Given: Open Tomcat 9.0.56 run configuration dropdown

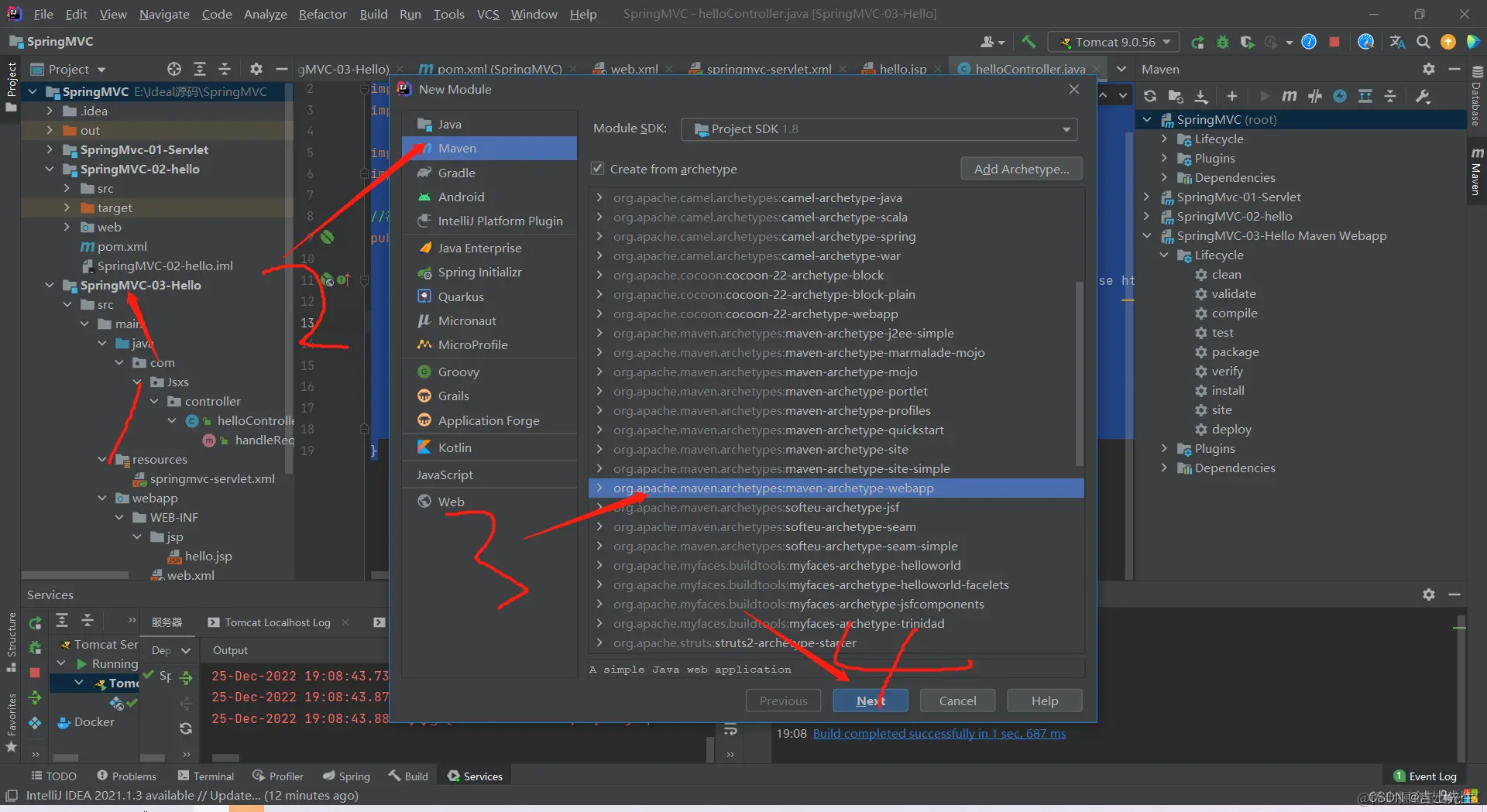Looking at the screenshot, I should 1114,42.
